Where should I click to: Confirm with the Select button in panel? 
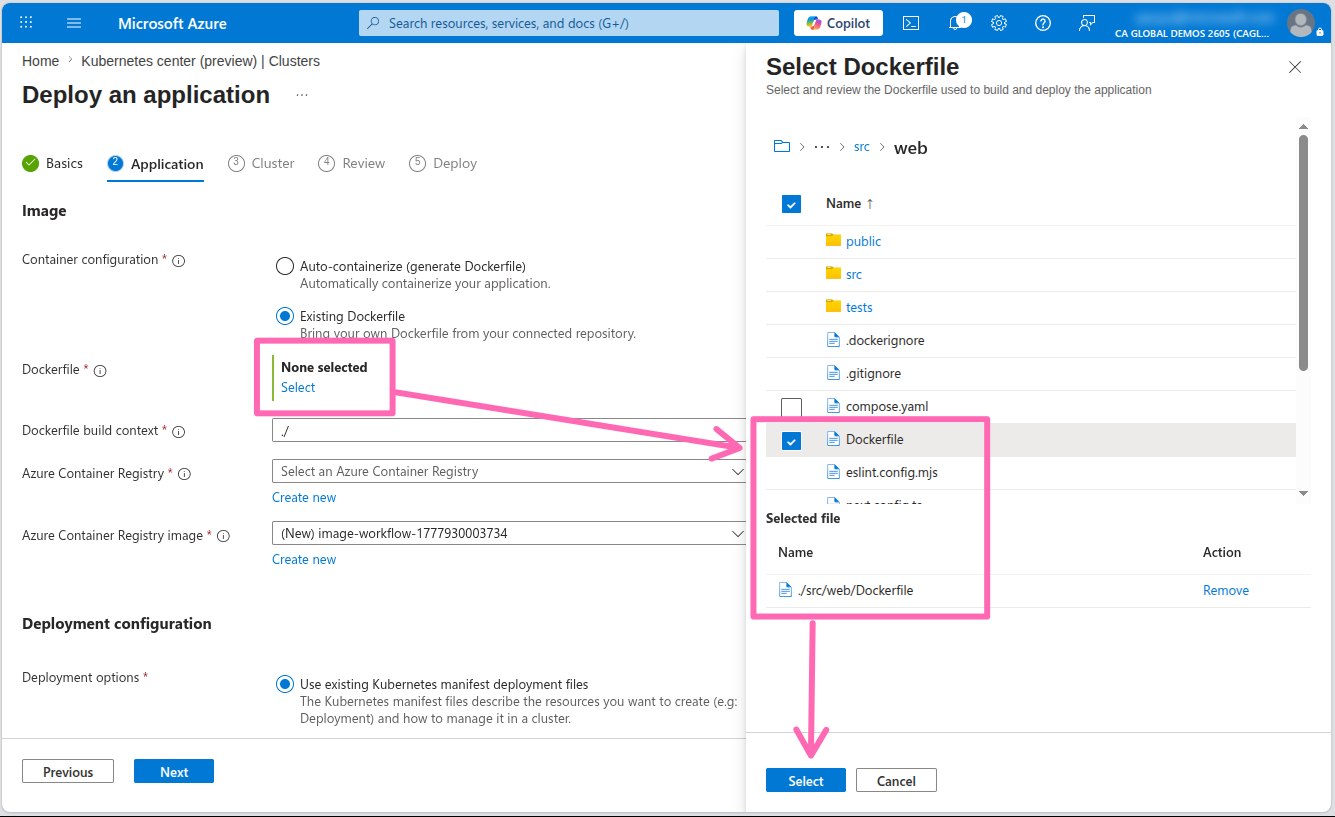806,781
